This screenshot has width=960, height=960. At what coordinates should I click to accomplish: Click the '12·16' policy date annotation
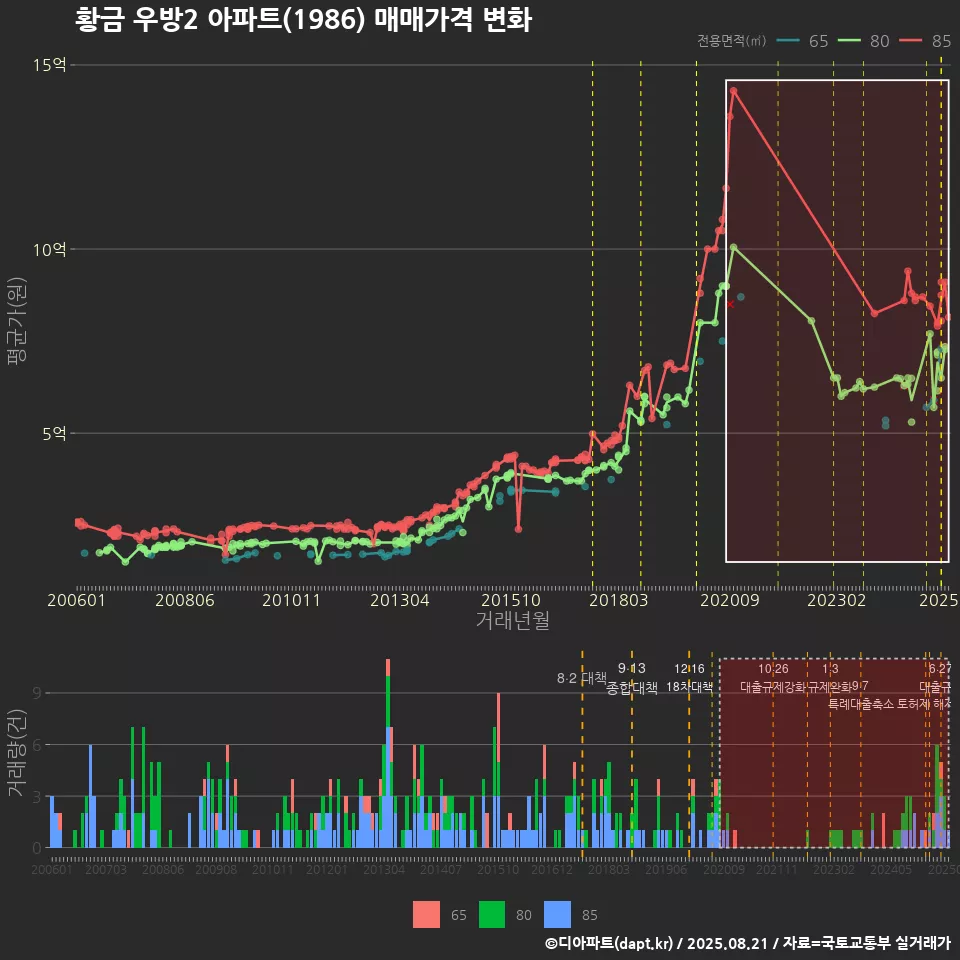pos(689,669)
